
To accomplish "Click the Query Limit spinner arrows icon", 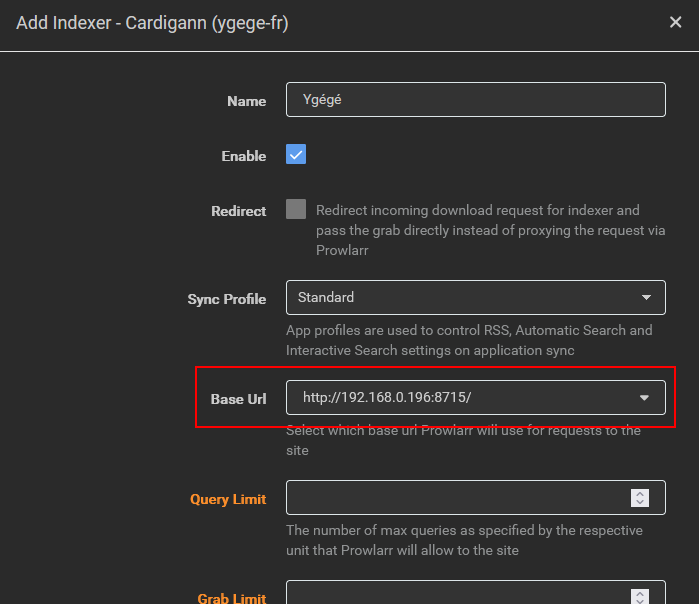I will (x=641, y=498).
